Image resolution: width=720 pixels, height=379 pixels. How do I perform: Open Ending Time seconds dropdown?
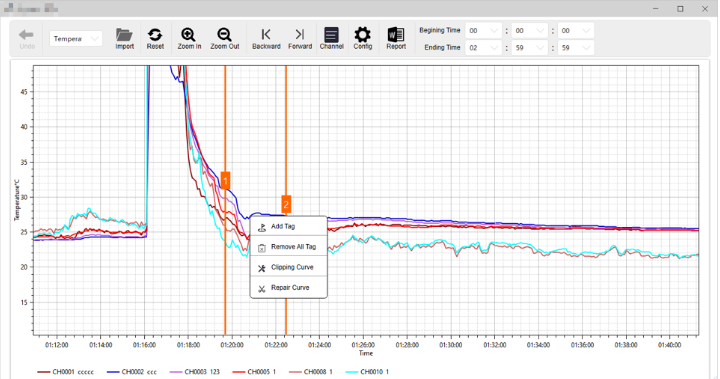575,48
